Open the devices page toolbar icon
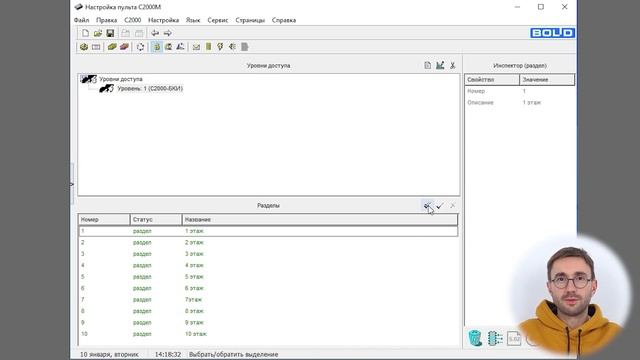The width and height of the screenshot is (640, 360). click(x=84, y=47)
